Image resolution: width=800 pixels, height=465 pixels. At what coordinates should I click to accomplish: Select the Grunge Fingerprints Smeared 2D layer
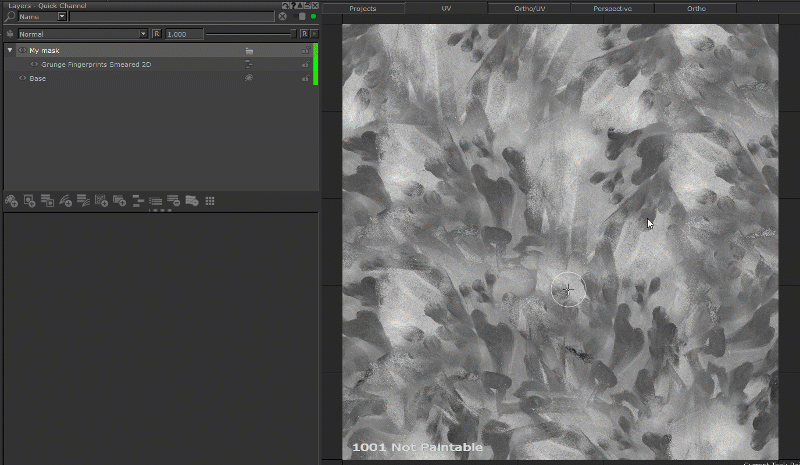95,64
